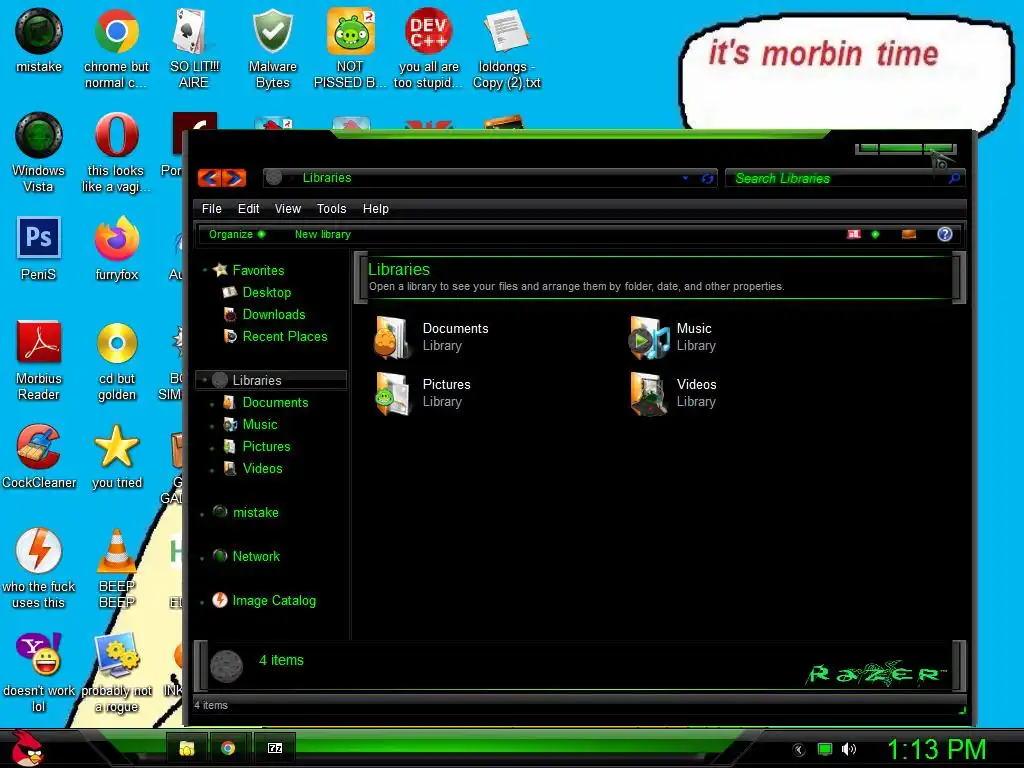Open Chrome from the taskbar
The image size is (1024, 768).
coord(228,748)
